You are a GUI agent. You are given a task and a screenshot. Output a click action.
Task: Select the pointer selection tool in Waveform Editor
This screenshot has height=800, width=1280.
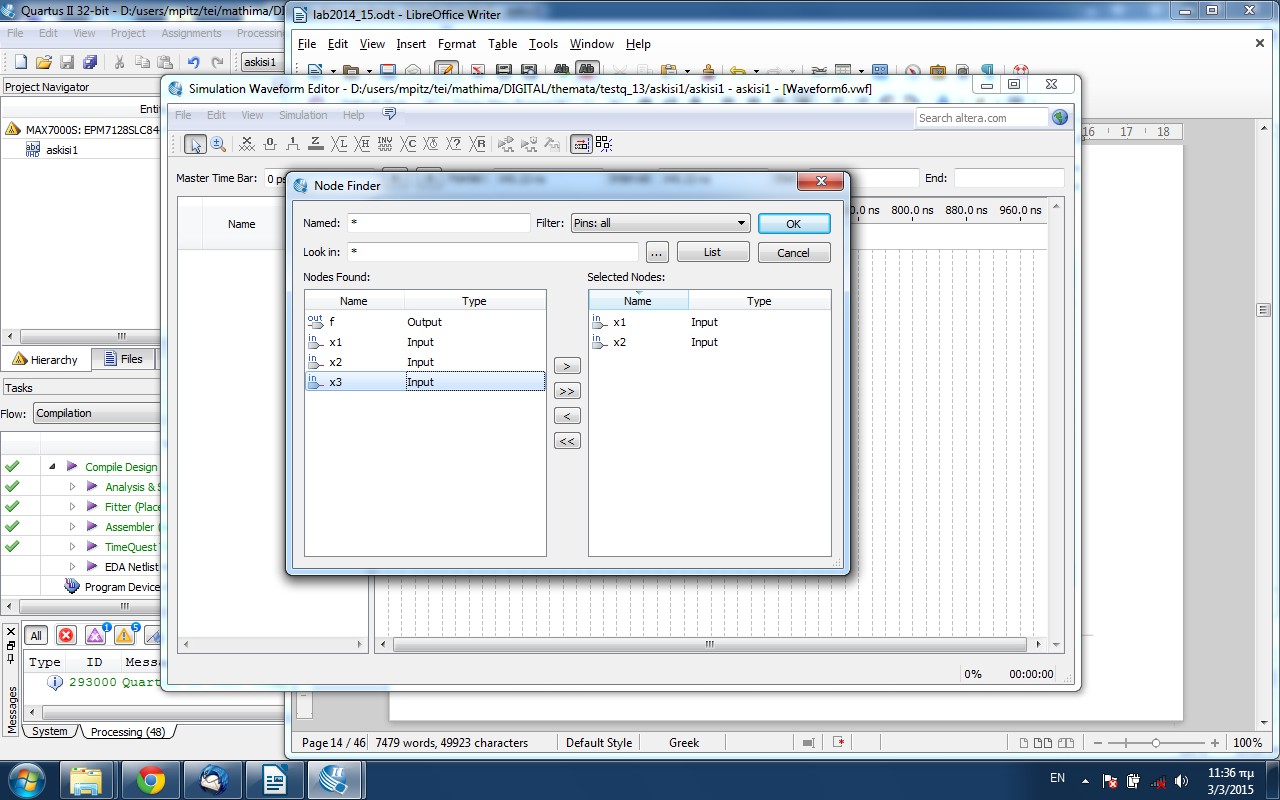[x=195, y=144]
